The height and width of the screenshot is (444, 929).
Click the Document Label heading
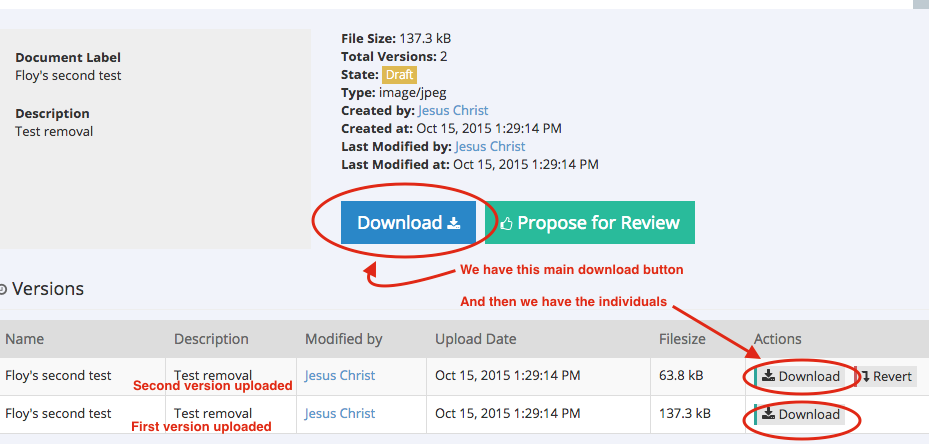point(68,58)
